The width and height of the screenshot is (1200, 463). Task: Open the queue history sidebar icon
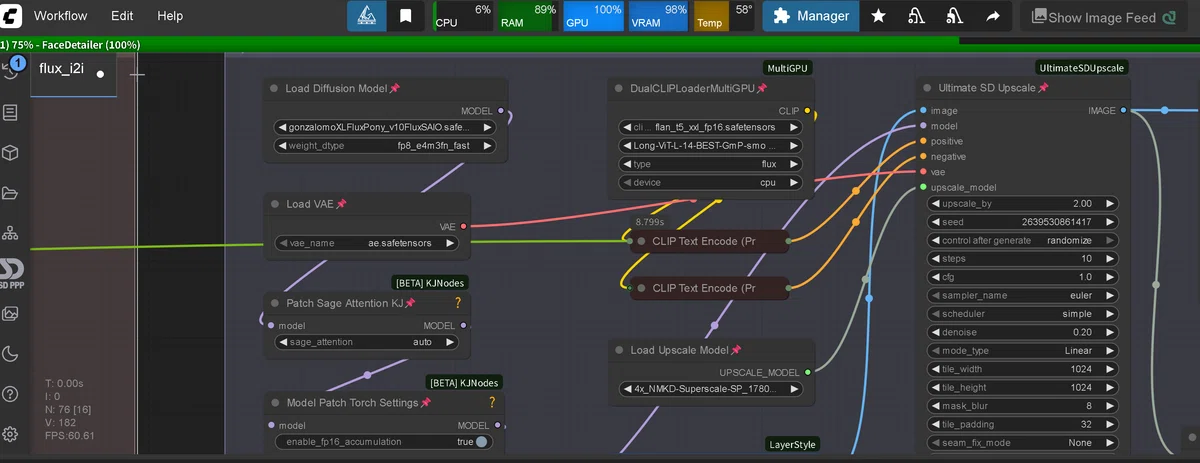tap(11, 70)
